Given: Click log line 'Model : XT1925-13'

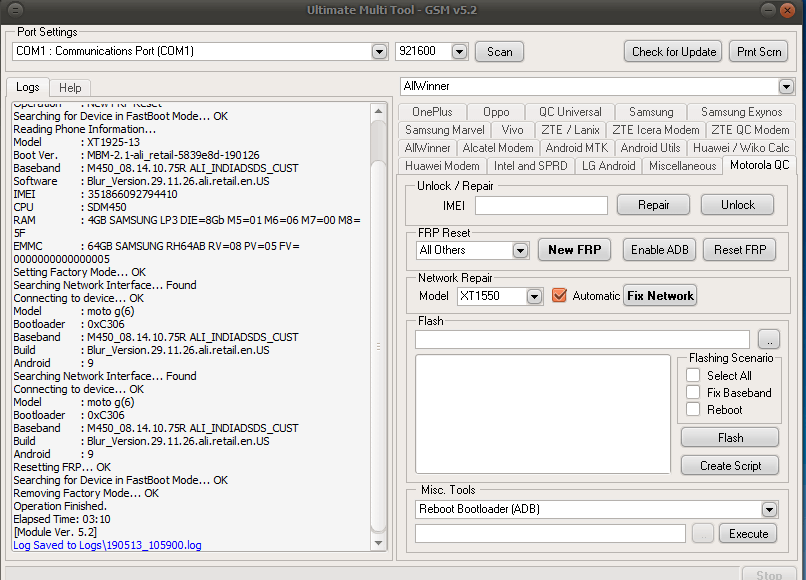Looking at the screenshot, I should click(77, 142).
